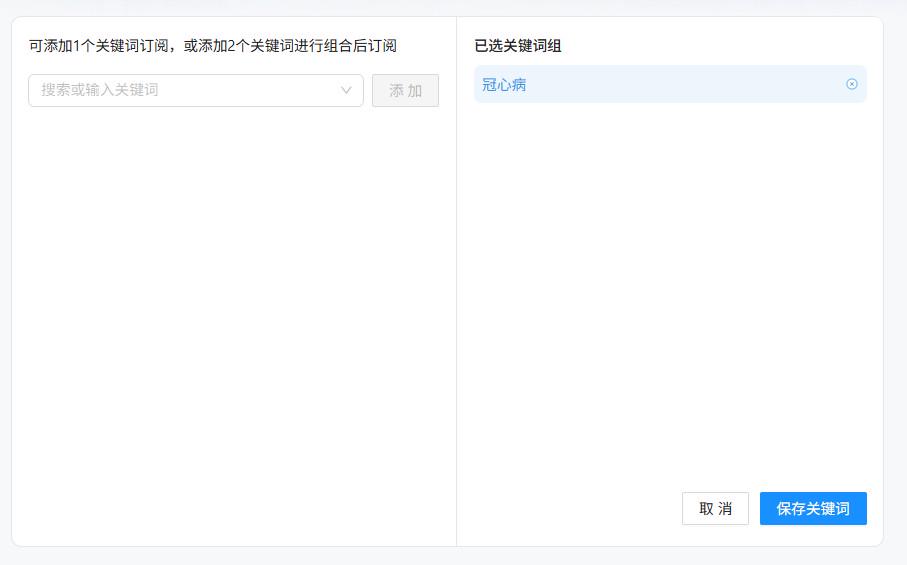Delete the selected keyword group 冠心病
Screen dimensions: 907x565
coord(852,84)
